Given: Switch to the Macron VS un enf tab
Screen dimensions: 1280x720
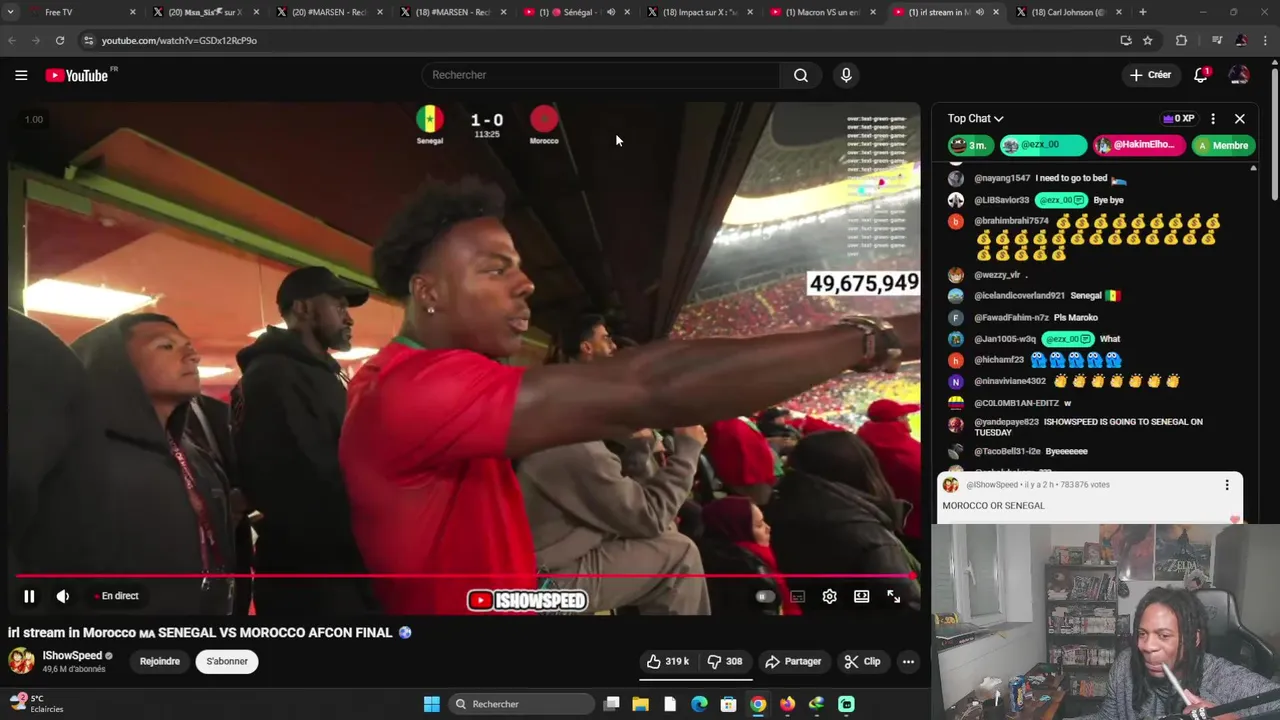Looking at the screenshot, I should pyautogui.click(x=823, y=12).
